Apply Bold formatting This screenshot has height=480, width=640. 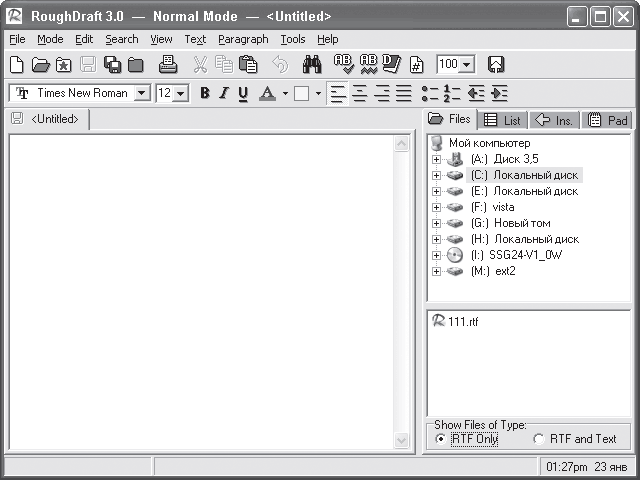pos(205,93)
